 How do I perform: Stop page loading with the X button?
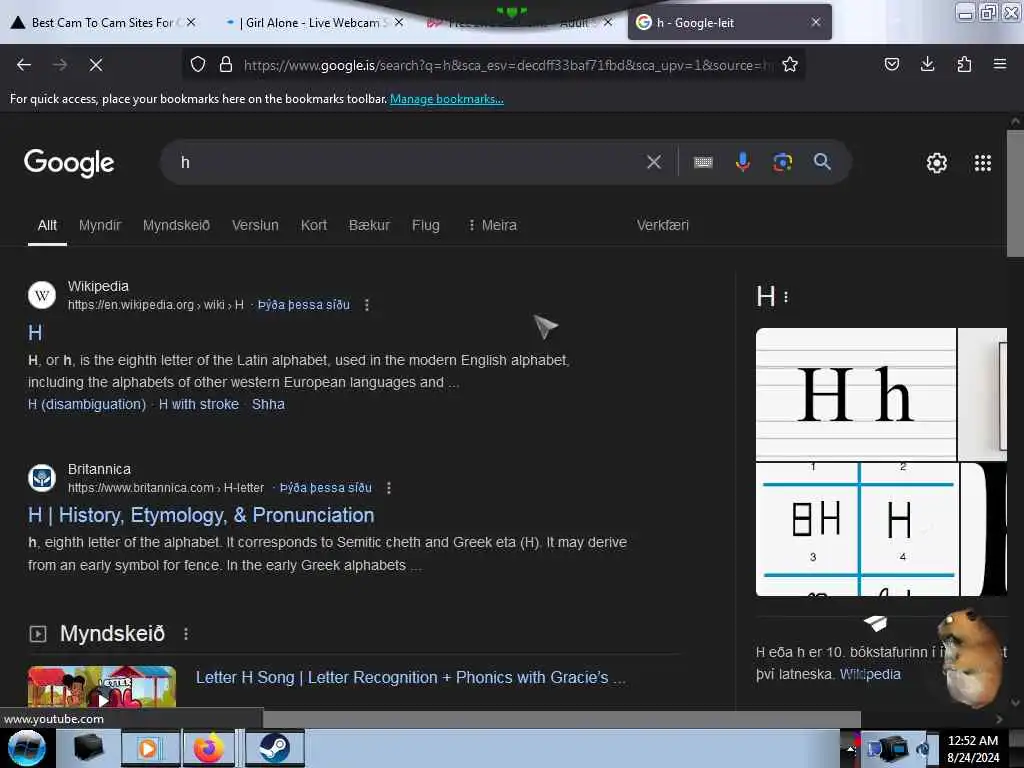point(95,65)
